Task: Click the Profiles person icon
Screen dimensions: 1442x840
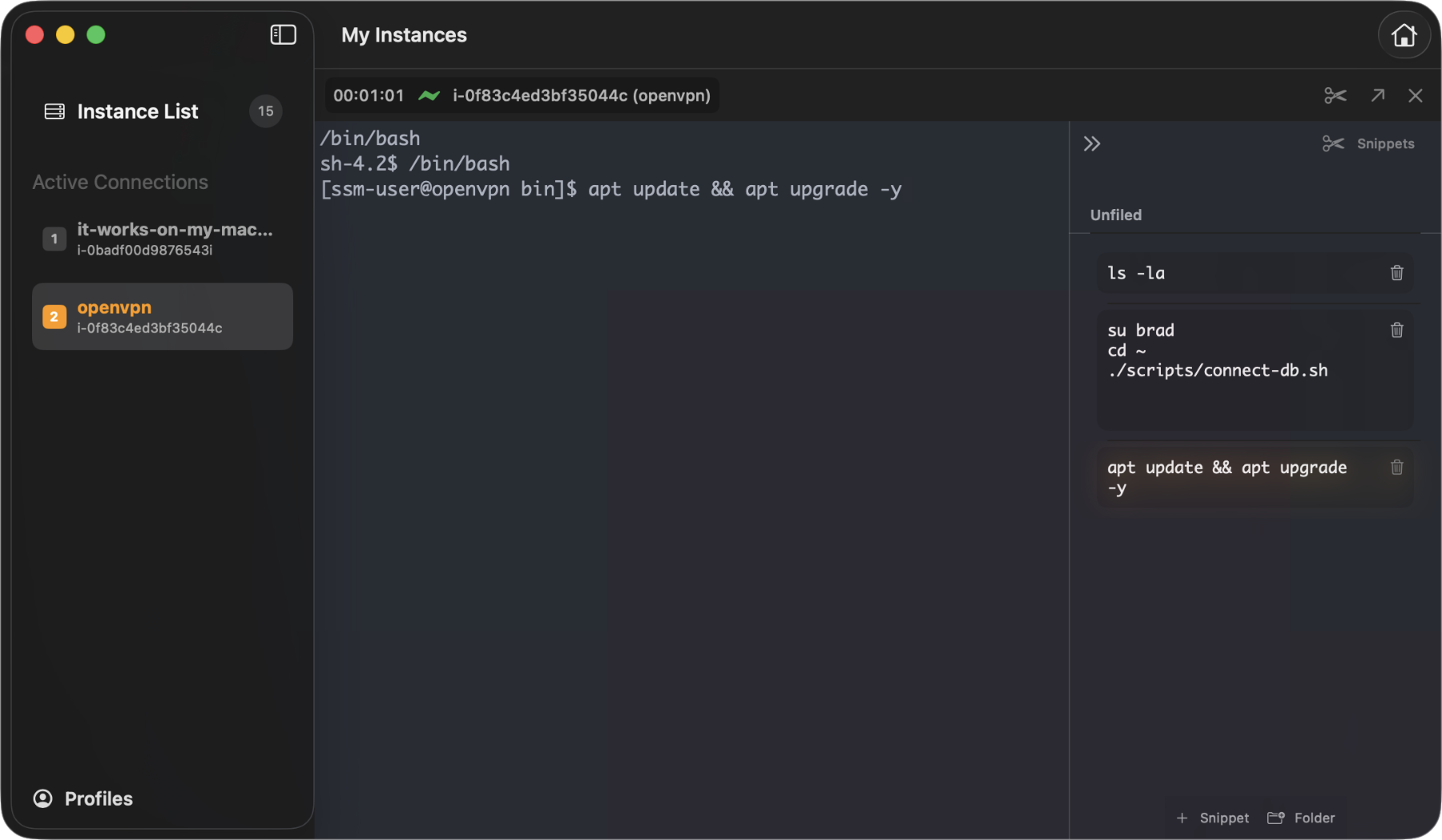Action: coord(42,798)
